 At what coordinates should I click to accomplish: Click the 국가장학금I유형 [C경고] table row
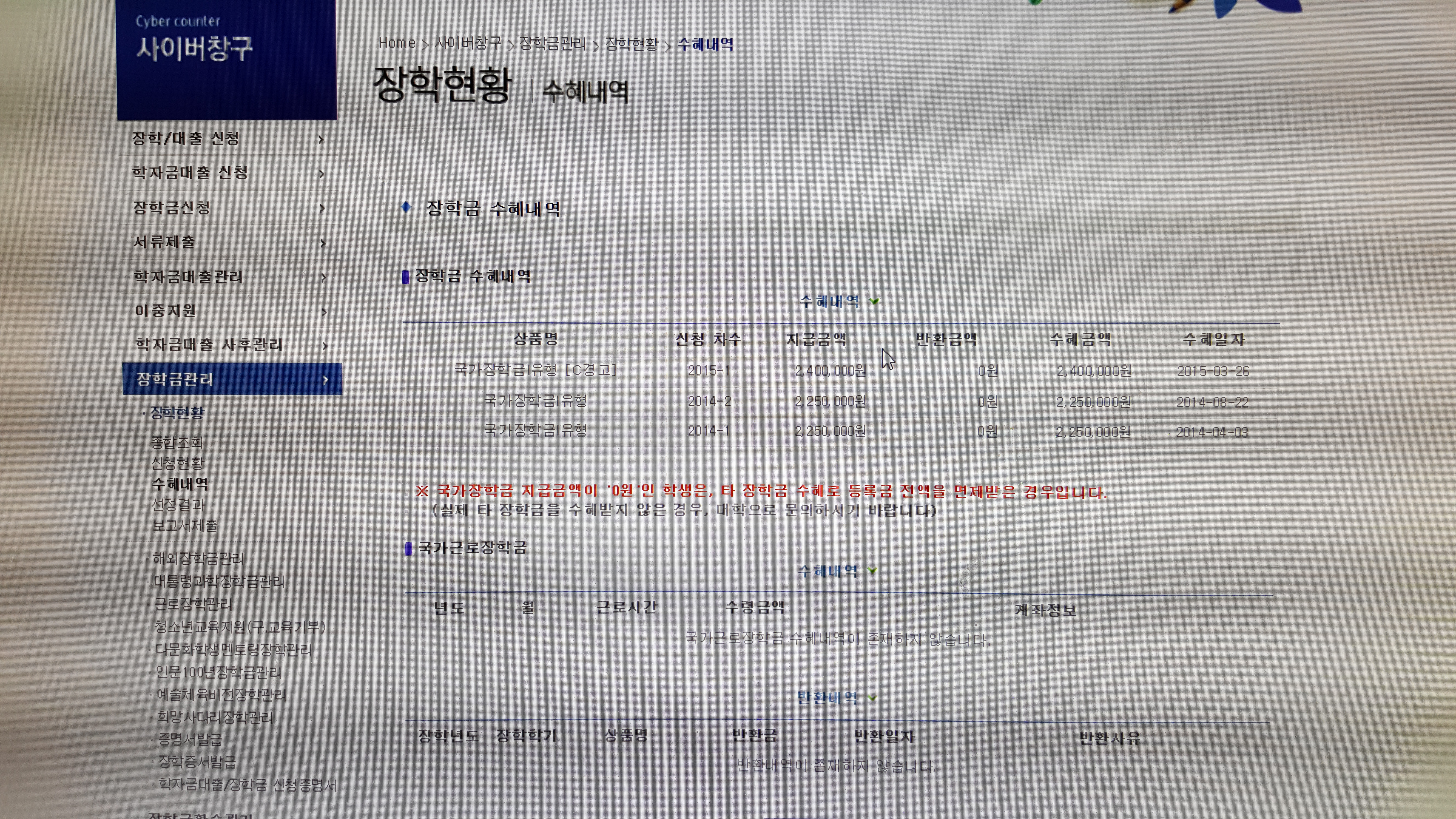point(536,370)
